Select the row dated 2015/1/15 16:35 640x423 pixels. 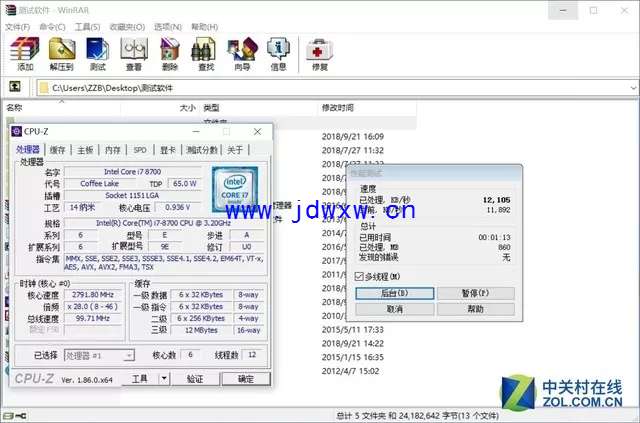pos(353,357)
